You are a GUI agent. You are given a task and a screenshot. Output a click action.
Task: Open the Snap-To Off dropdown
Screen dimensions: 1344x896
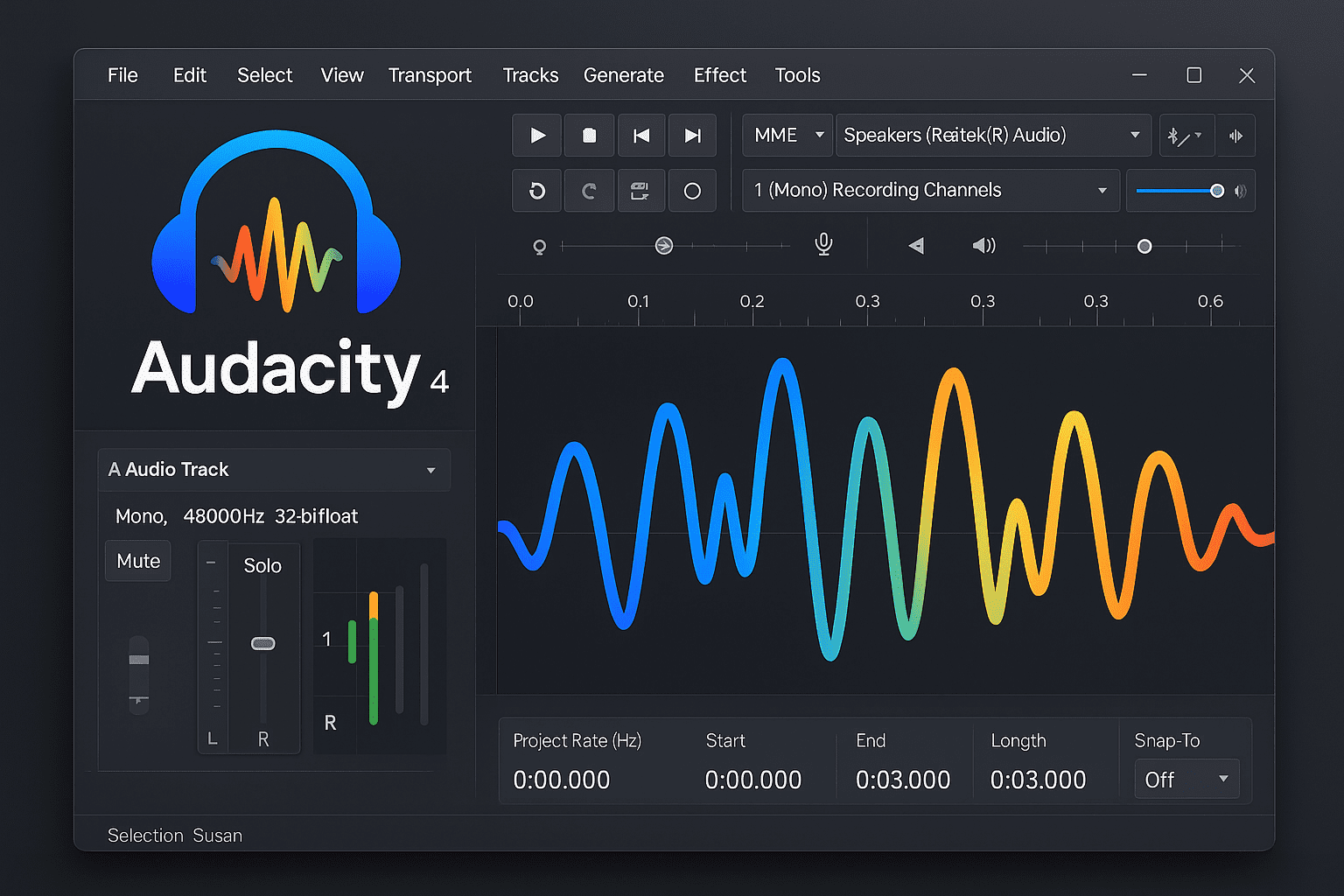[x=1186, y=780]
